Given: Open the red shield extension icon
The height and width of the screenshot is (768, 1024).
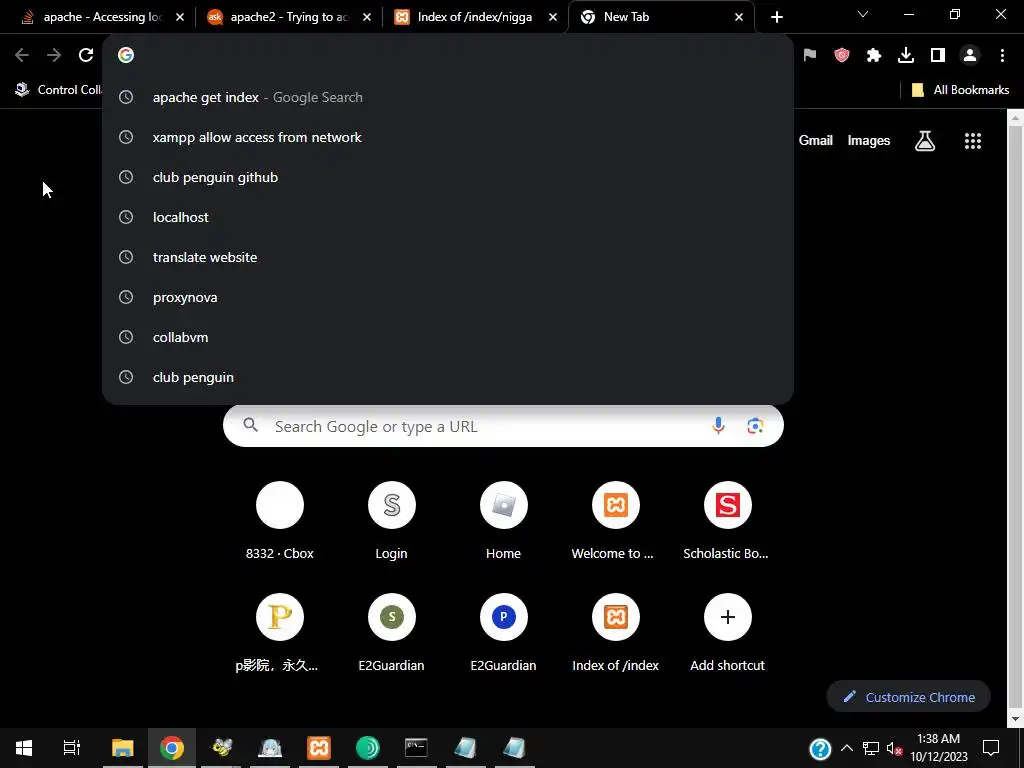Looking at the screenshot, I should tap(842, 55).
